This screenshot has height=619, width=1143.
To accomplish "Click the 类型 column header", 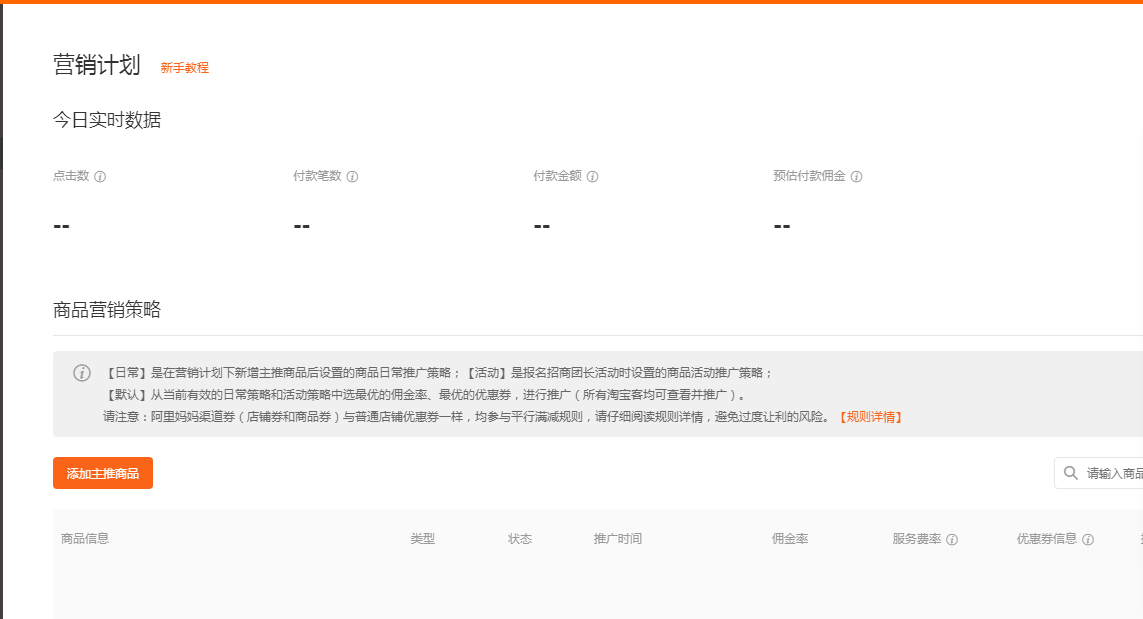I will coord(422,539).
